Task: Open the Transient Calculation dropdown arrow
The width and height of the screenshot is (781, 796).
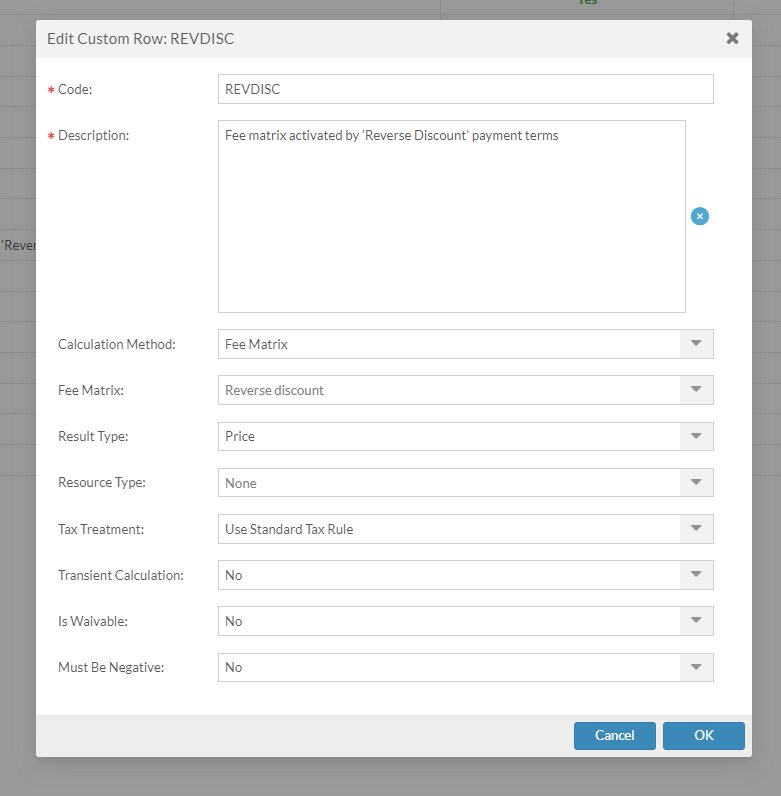Action: [x=696, y=575]
